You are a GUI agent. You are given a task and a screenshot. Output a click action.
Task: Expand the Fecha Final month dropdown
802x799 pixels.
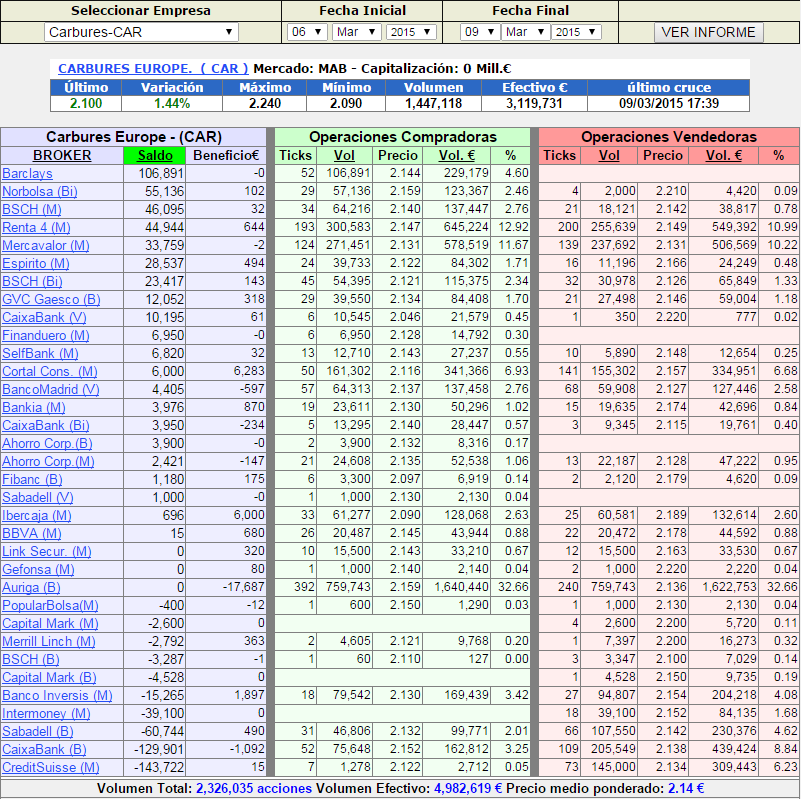pos(524,32)
